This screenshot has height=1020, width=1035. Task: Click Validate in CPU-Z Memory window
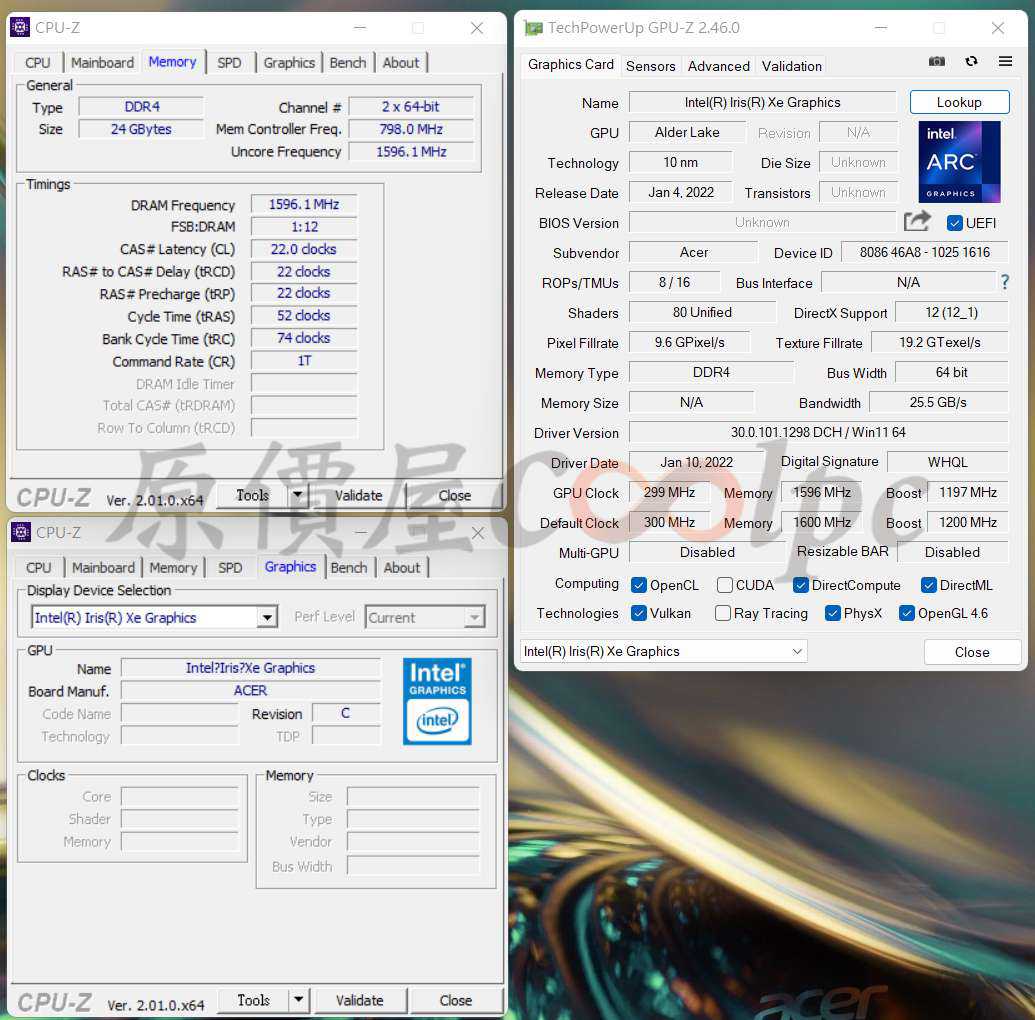[x=358, y=495]
